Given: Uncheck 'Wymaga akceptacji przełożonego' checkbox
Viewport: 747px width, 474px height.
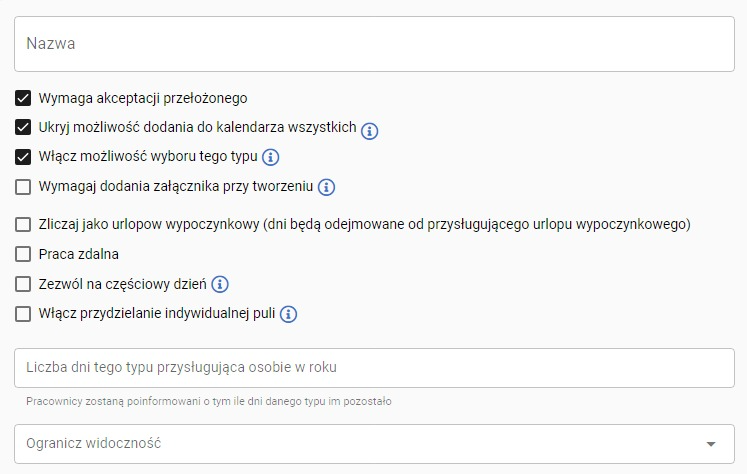Looking at the screenshot, I should click(x=23, y=98).
